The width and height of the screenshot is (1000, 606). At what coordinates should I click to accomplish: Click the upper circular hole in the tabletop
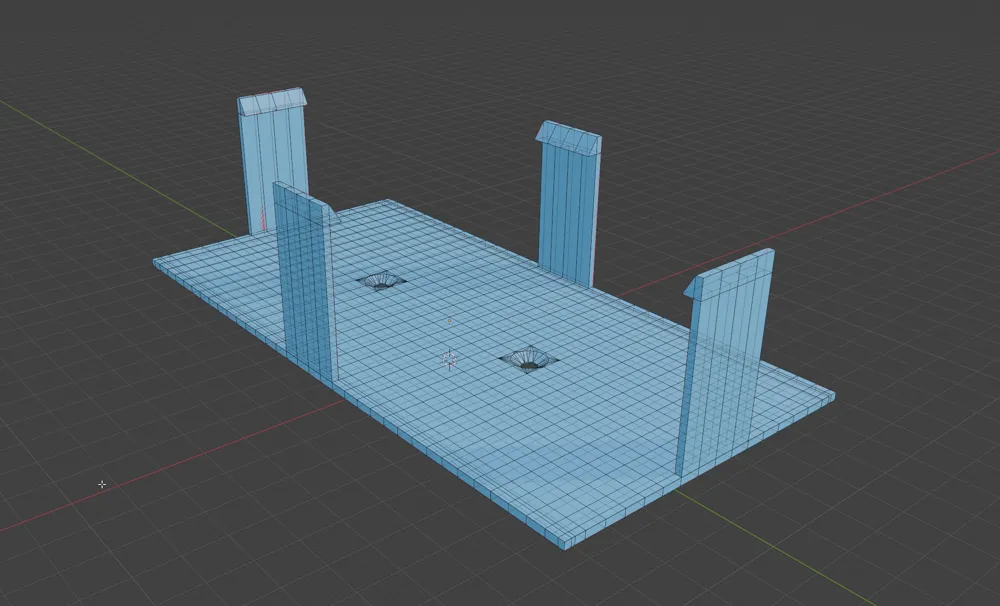click(x=380, y=280)
